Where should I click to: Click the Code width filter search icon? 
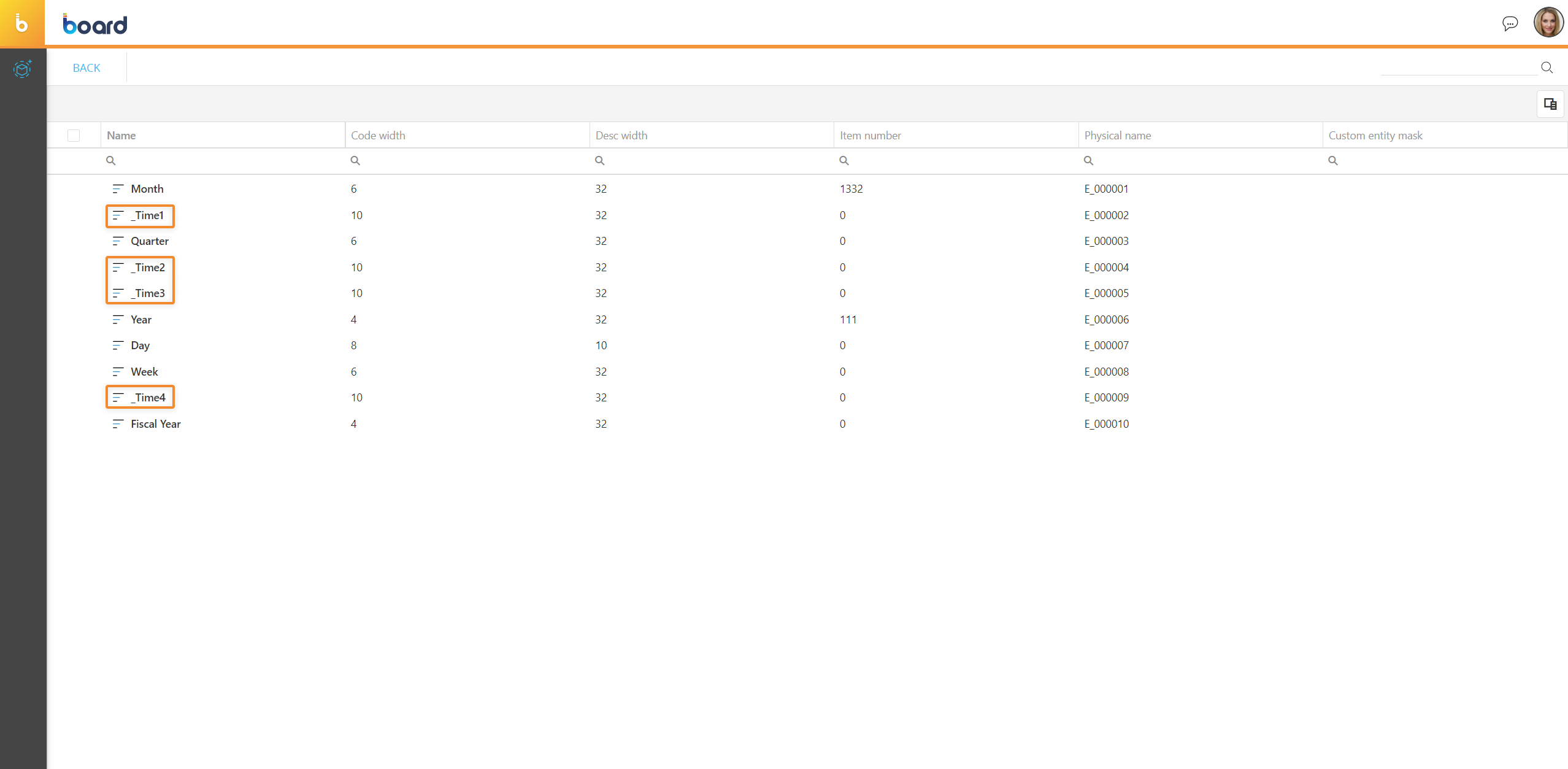[x=355, y=161]
